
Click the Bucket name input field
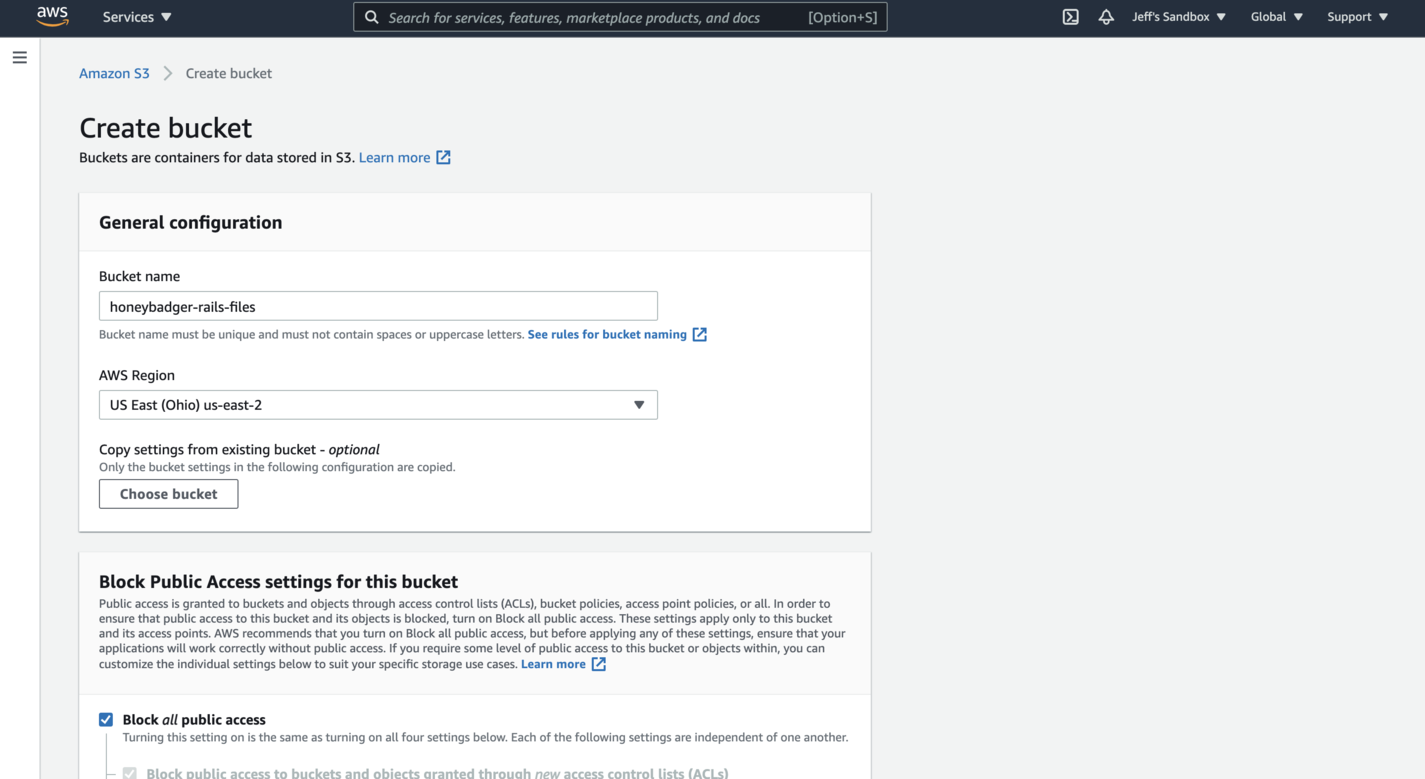pos(378,306)
